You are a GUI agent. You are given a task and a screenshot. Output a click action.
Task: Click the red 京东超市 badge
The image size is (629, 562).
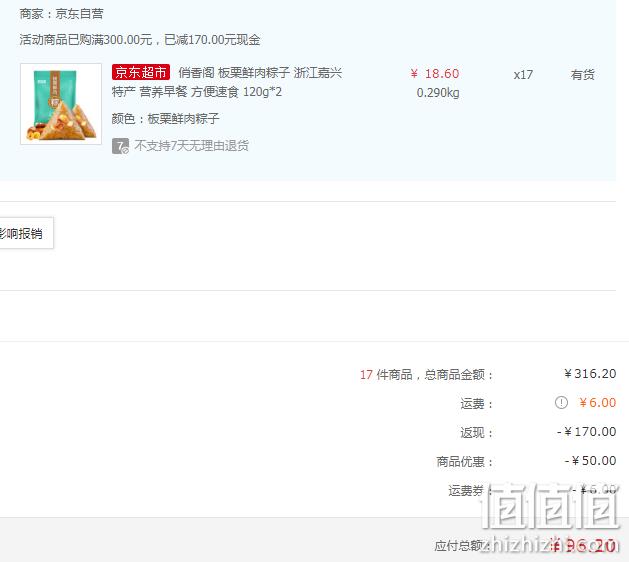point(141,72)
